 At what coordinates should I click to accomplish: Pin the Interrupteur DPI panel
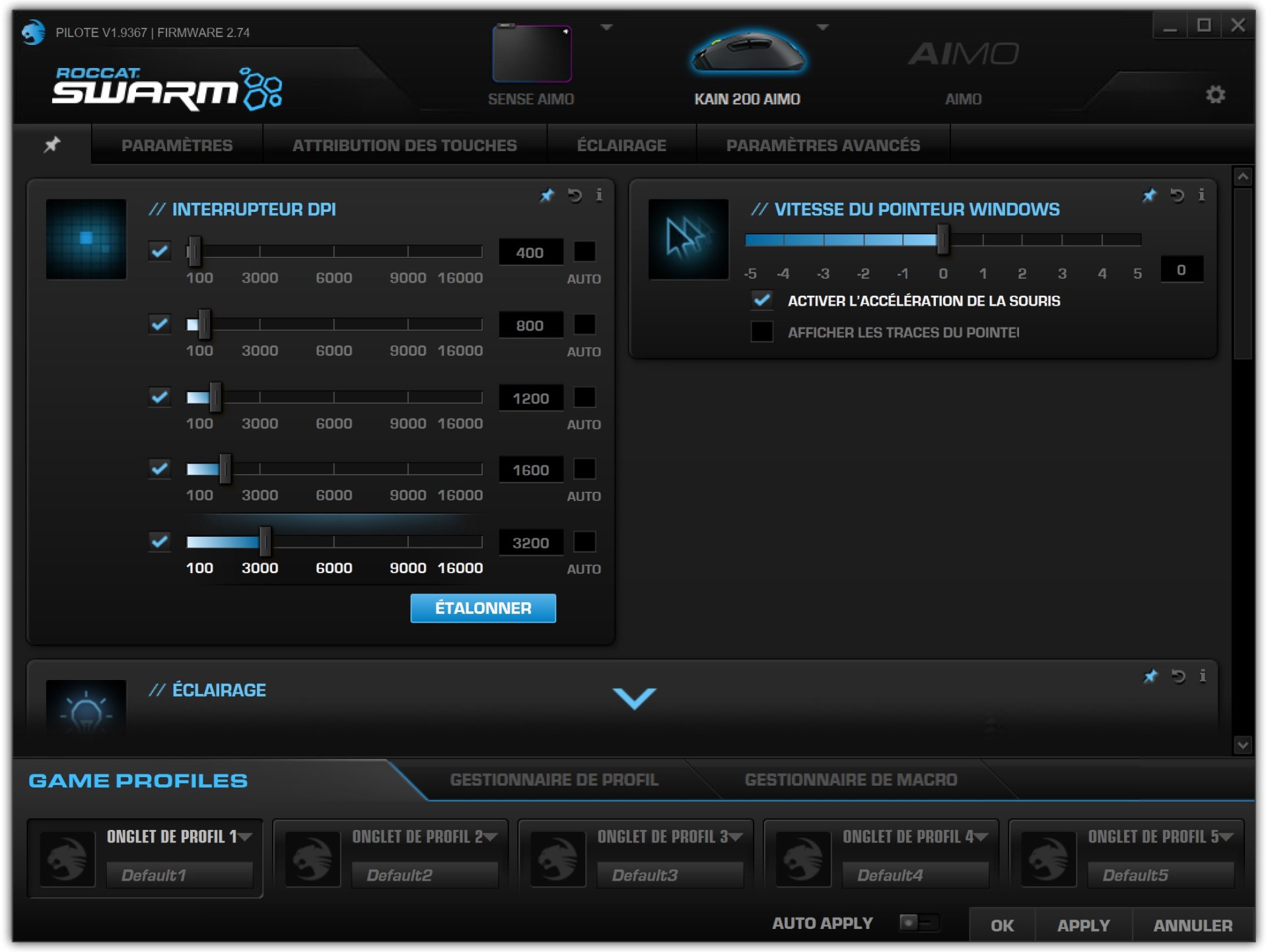(x=547, y=195)
